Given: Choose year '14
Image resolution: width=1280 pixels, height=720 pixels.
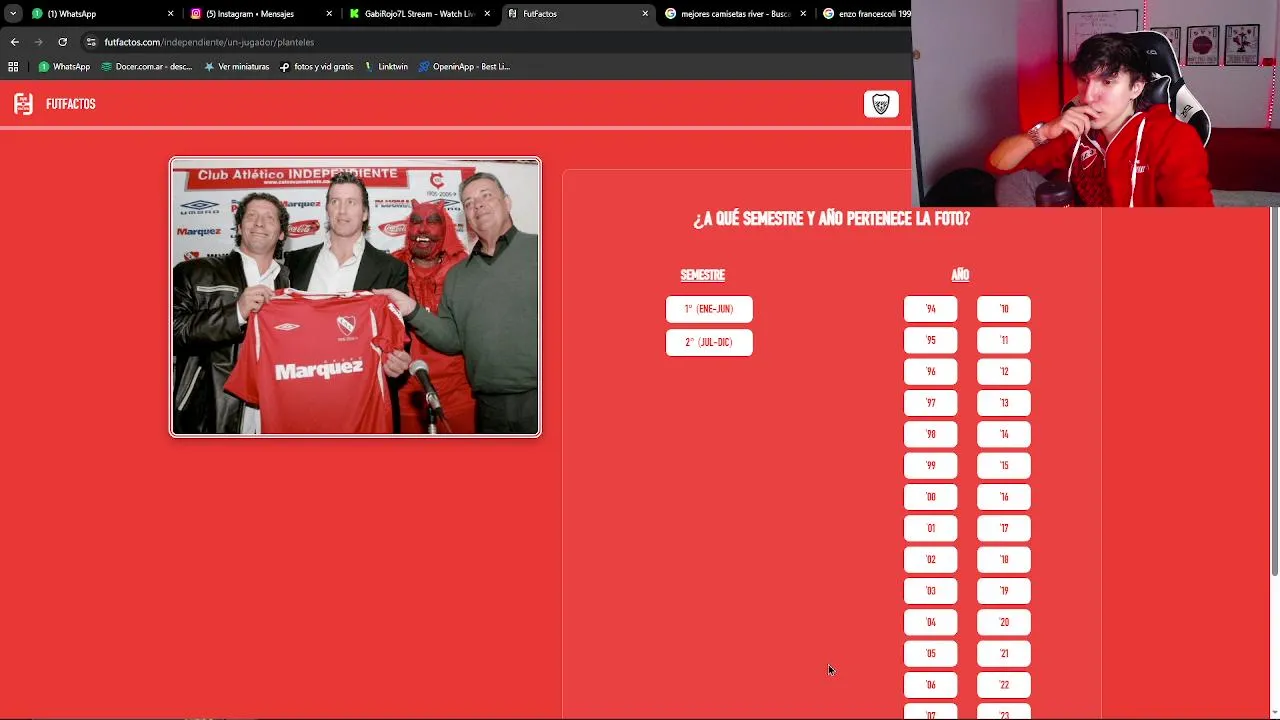Looking at the screenshot, I should (1004, 434).
